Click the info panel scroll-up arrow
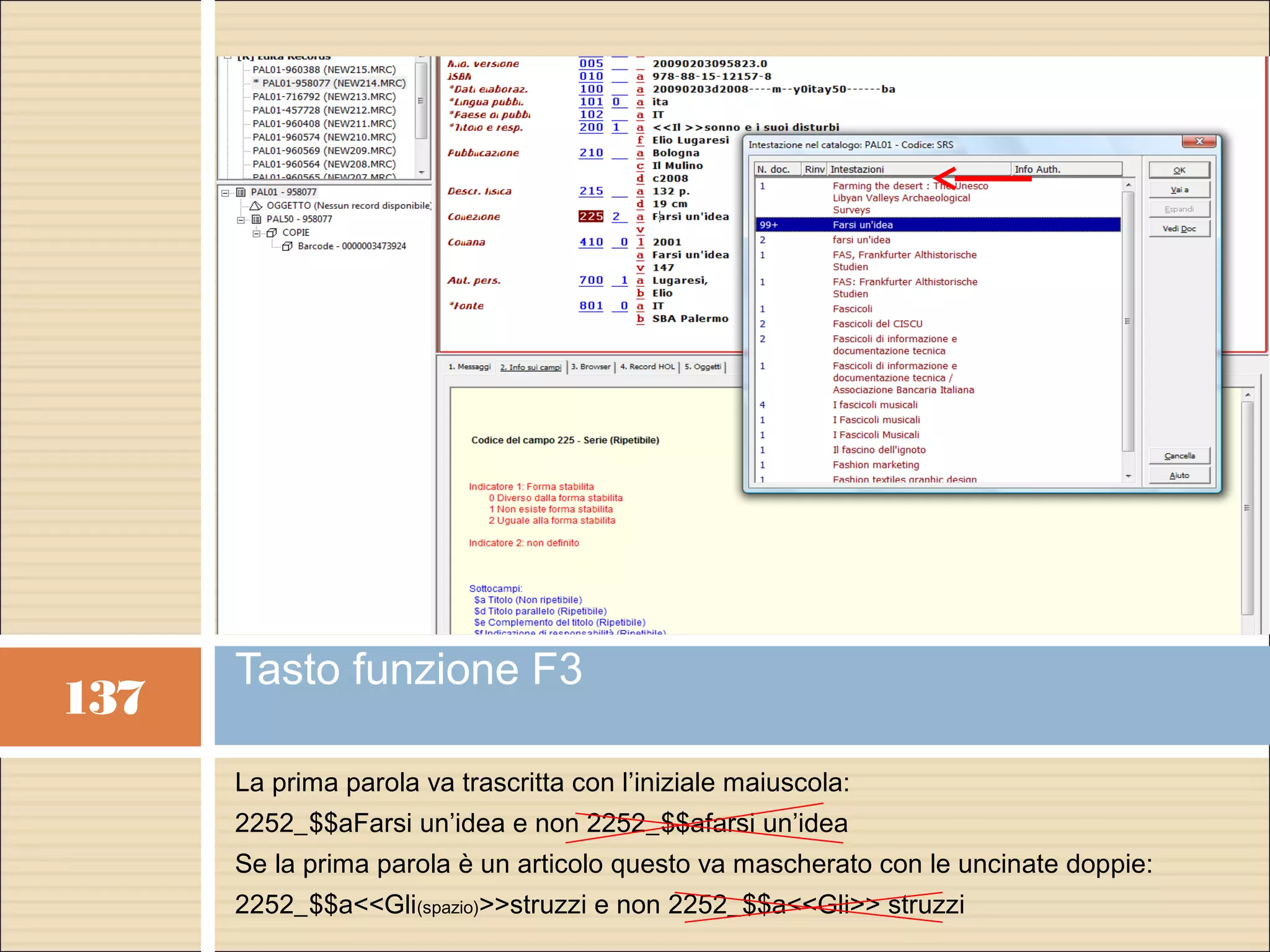The width and height of the screenshot is (1270, 952). 1248,395
